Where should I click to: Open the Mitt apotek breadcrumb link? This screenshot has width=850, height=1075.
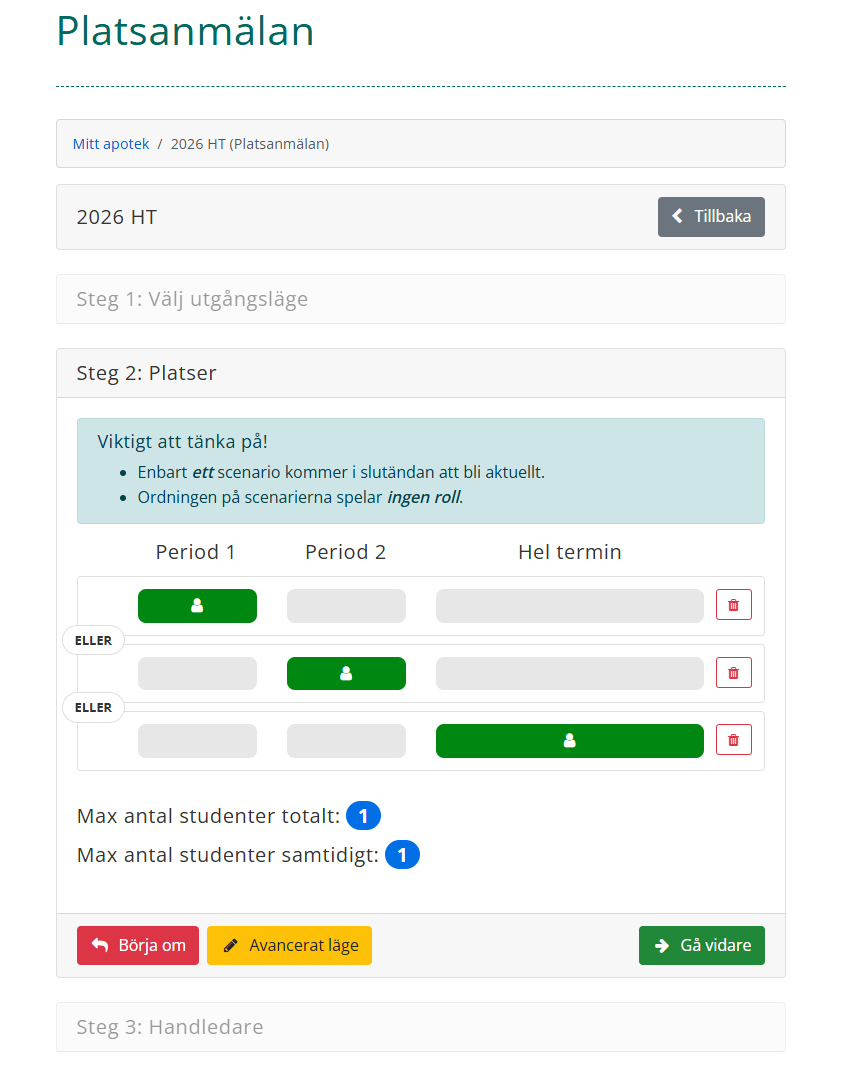(x=111, y=144)
